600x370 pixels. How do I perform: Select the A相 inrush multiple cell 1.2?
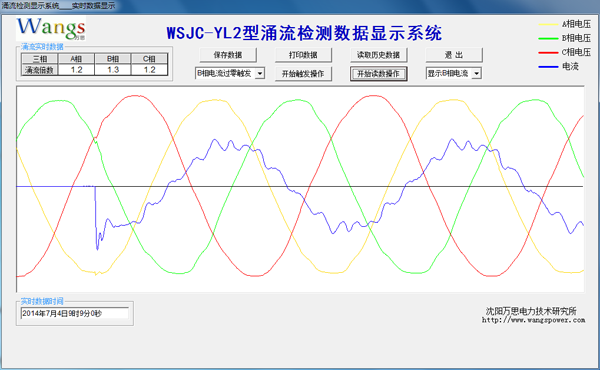(x=77, y=70)
